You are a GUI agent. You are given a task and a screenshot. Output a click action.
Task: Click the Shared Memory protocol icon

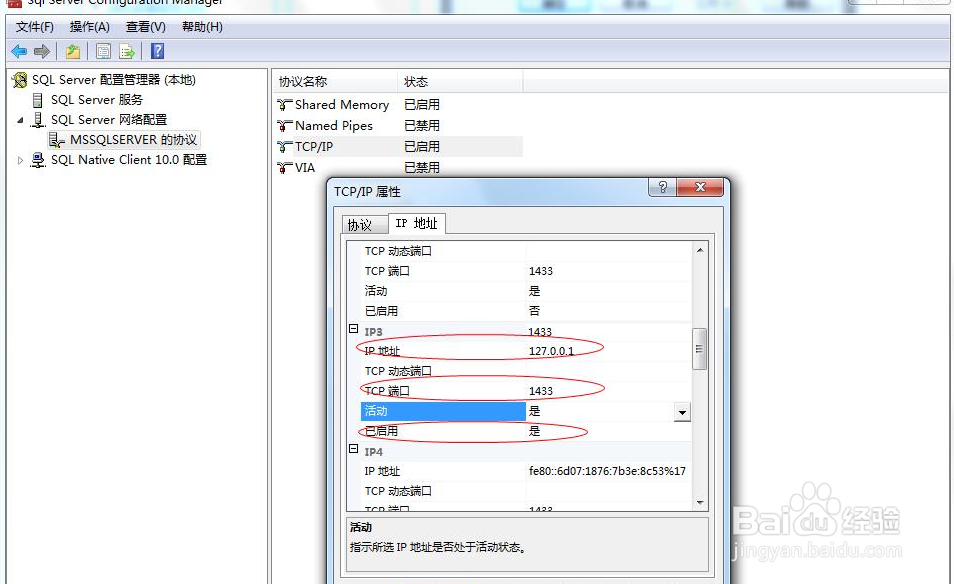click(x=284, y=105)
